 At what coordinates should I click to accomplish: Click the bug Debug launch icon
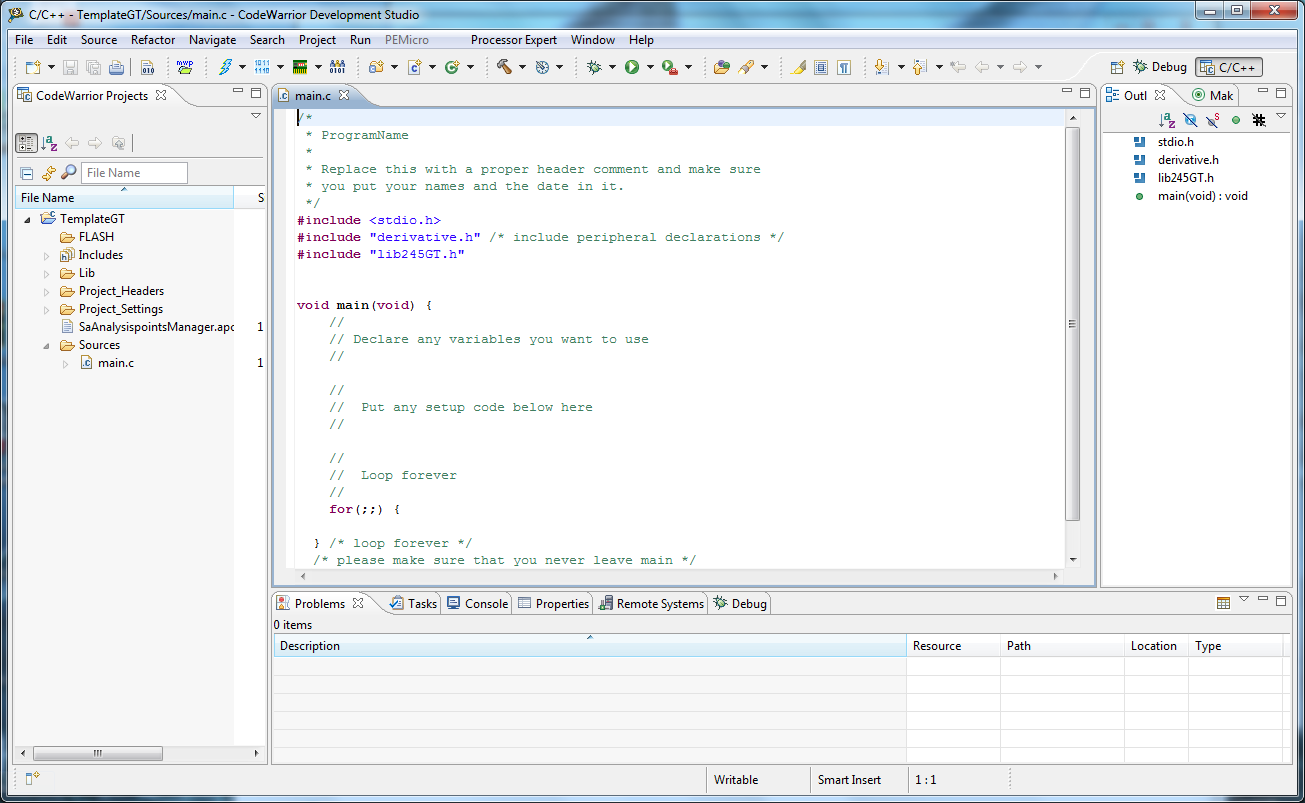(594, 67)
